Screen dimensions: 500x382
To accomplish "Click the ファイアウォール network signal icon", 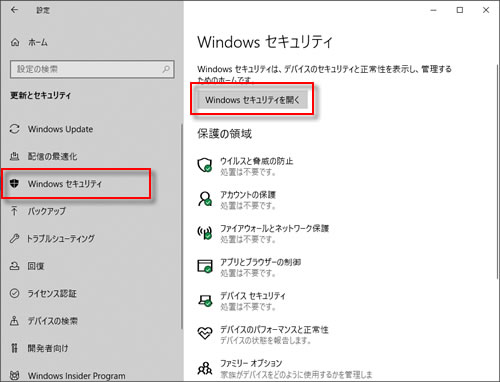I will [205, 232].
